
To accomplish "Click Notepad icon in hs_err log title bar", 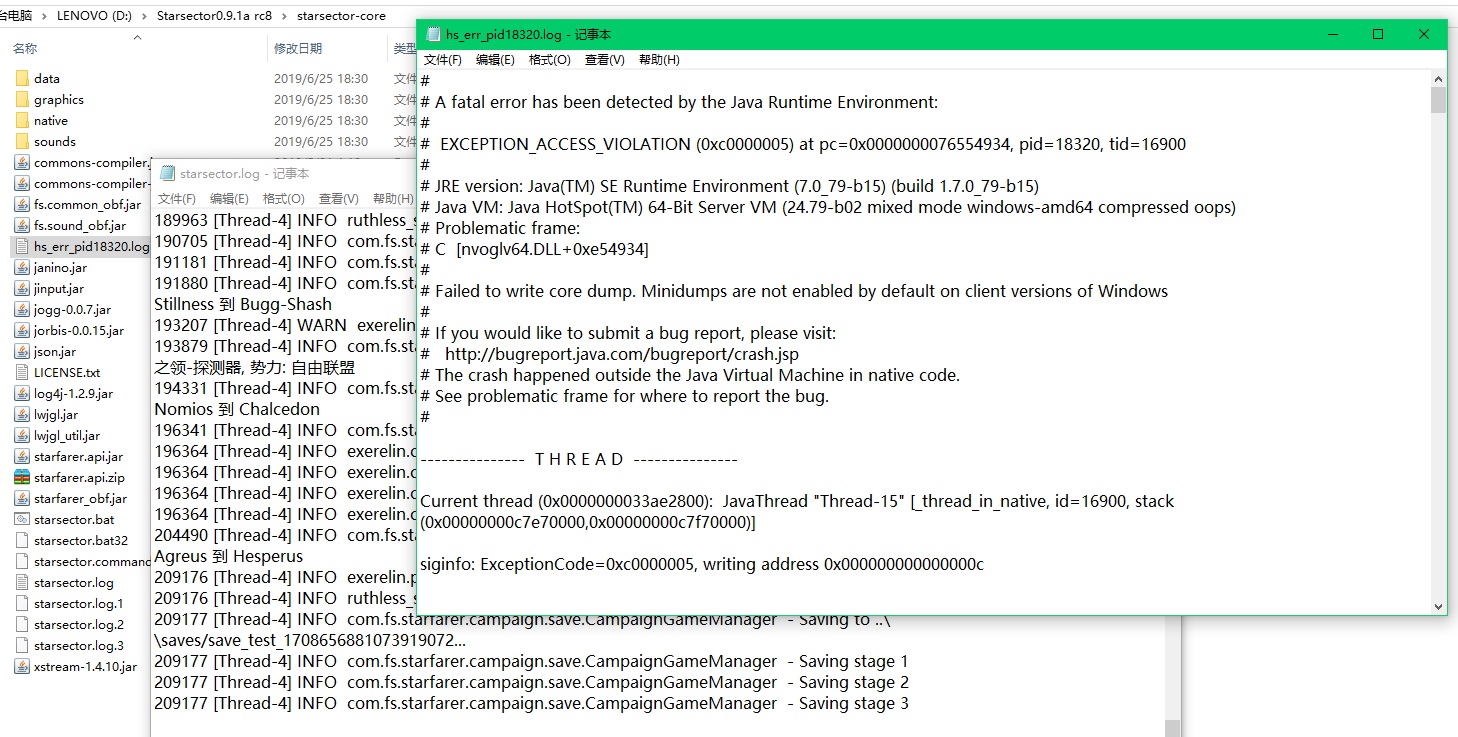I will click(433, 34).
